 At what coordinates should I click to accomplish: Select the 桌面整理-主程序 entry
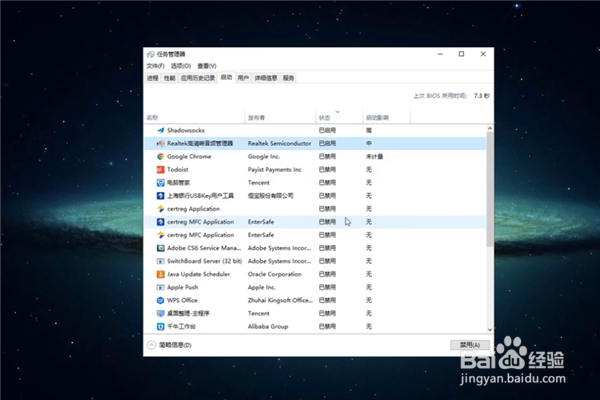click(188, 313)
